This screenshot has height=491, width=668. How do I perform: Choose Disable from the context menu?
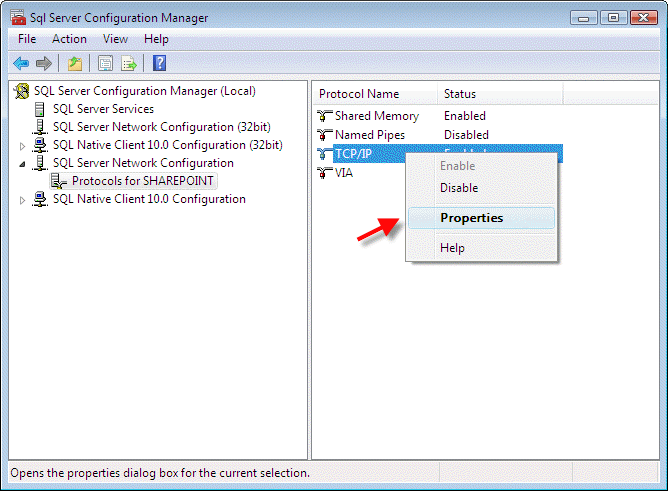(x=481, y=188)
